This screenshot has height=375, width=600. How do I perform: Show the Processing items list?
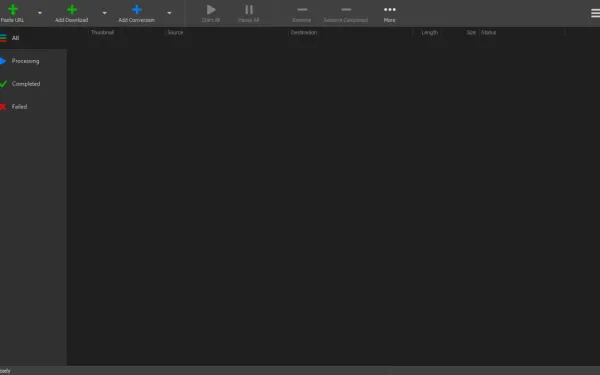pos(34,61)
